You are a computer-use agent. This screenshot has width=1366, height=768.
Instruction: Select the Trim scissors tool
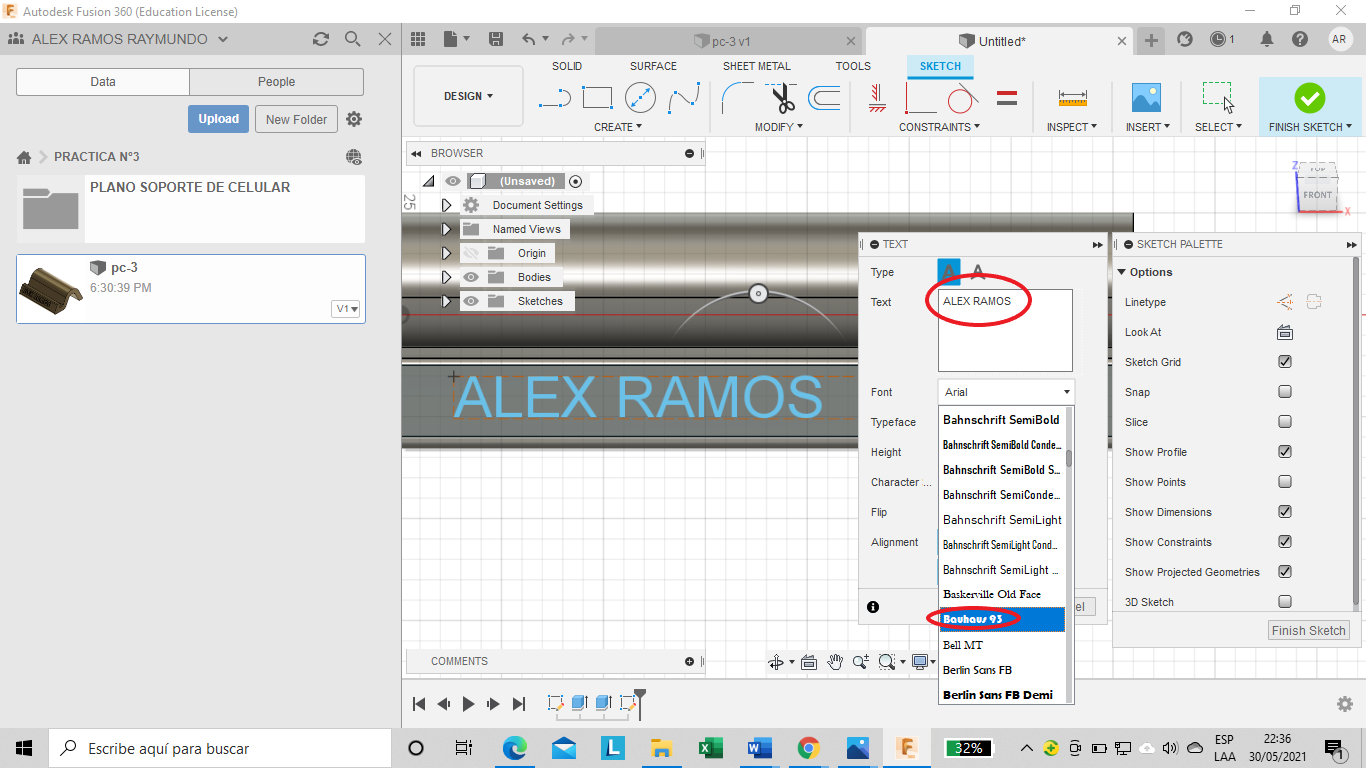[x=781, y=98]
